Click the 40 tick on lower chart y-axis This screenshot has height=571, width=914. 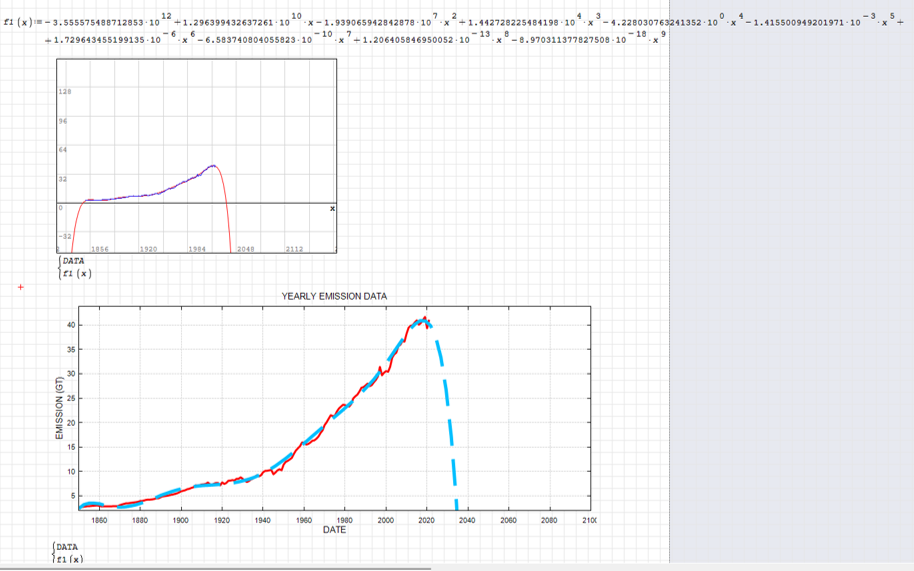click(x=72, y=325)
